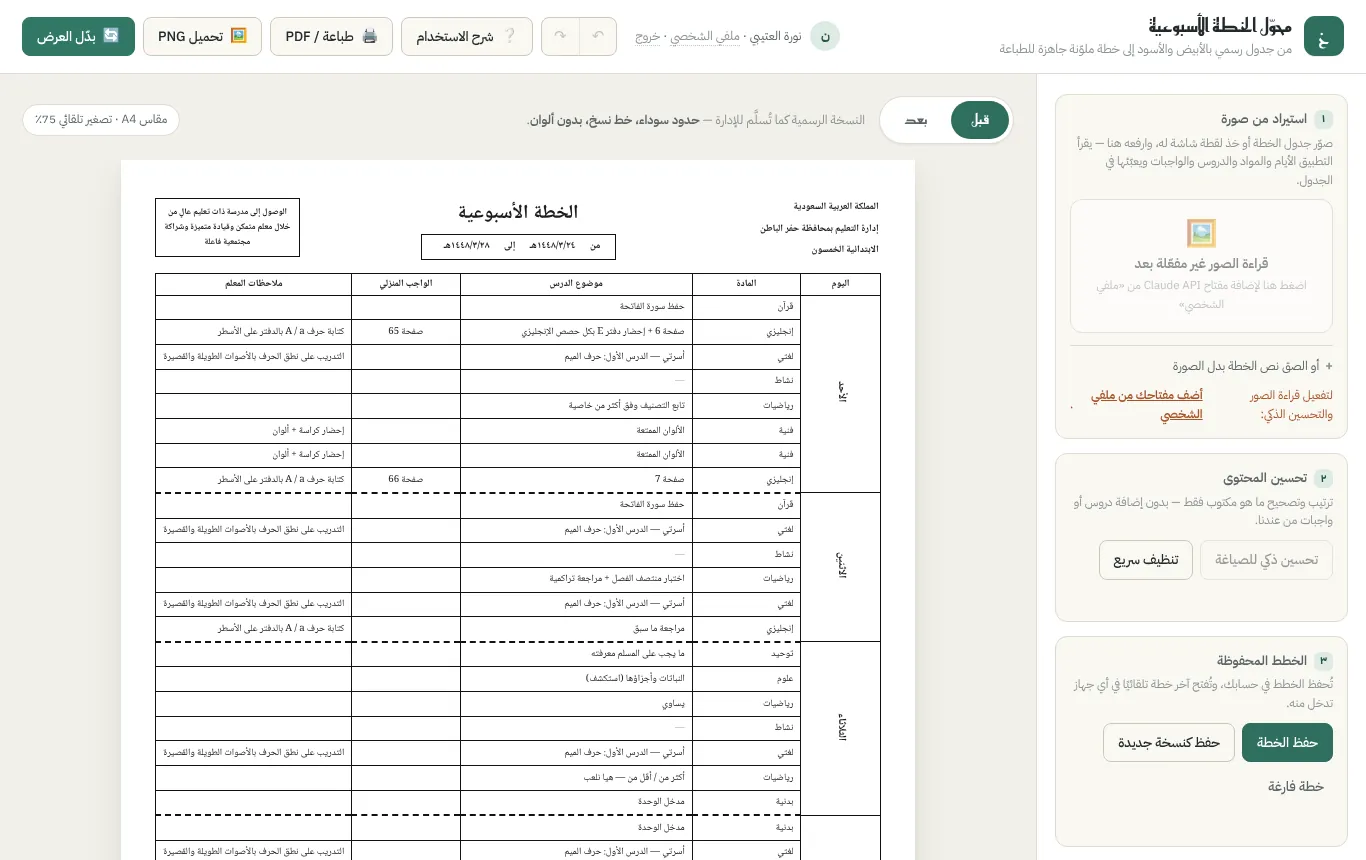The width and height of the screenshot is (1366, 860).
Task: Click the "ملاحظات المعلم" column header
Action: pyautogui.click(x=254, y=284)
